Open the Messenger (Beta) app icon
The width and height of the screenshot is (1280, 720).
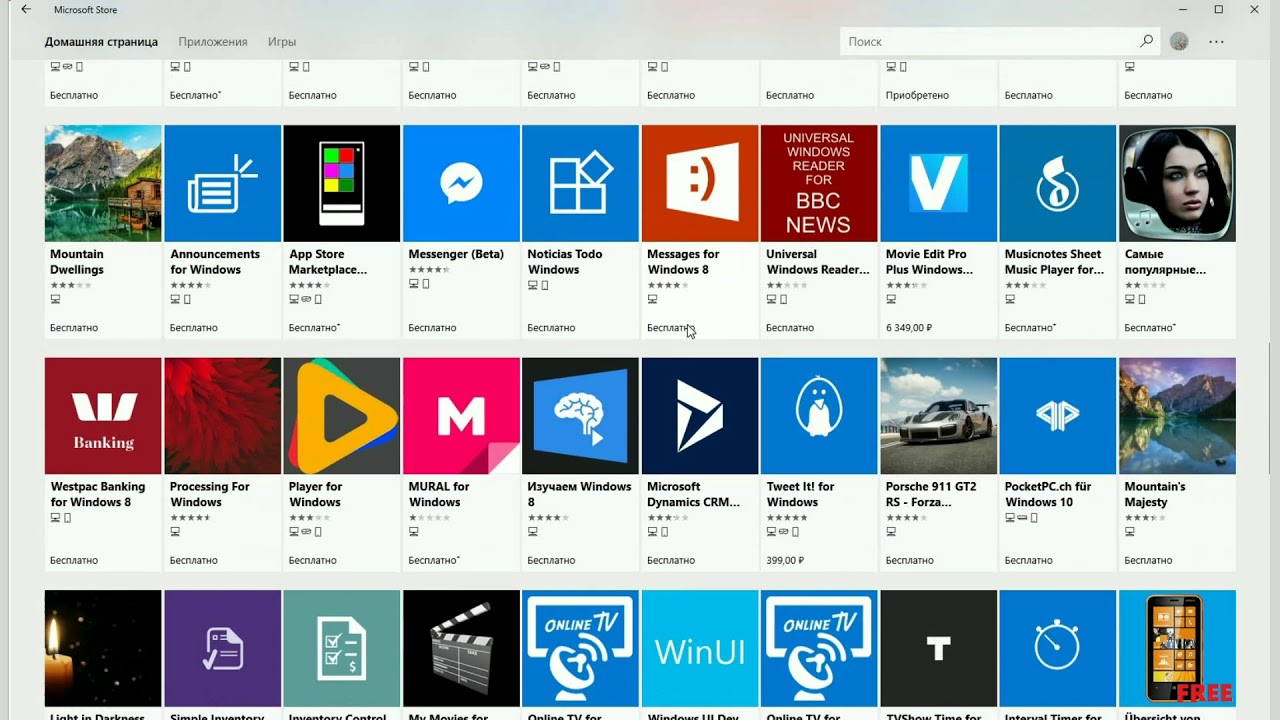pyautogui.click(x=461, y=183)
